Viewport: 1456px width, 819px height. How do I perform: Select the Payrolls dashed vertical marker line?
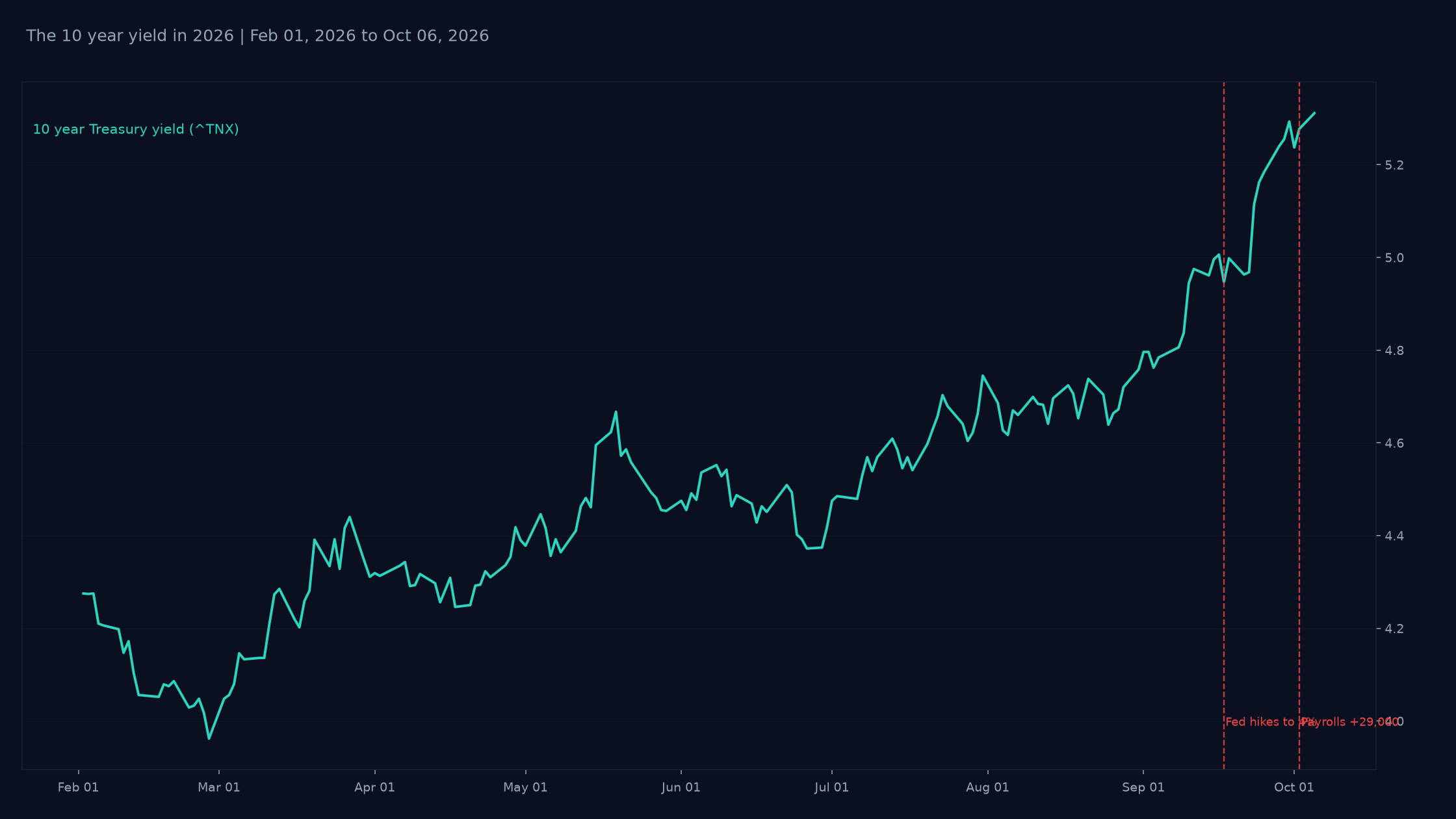1299,426
